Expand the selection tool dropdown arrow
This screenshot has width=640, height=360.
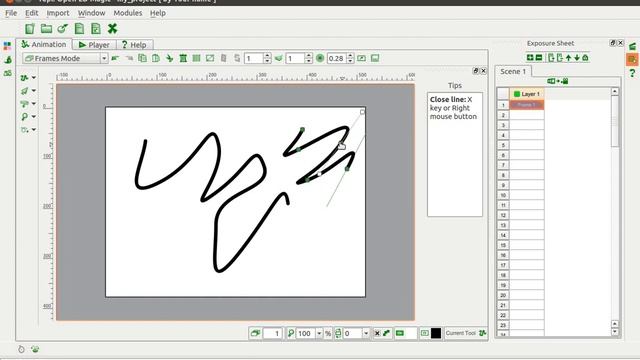[x=34, y=91]
